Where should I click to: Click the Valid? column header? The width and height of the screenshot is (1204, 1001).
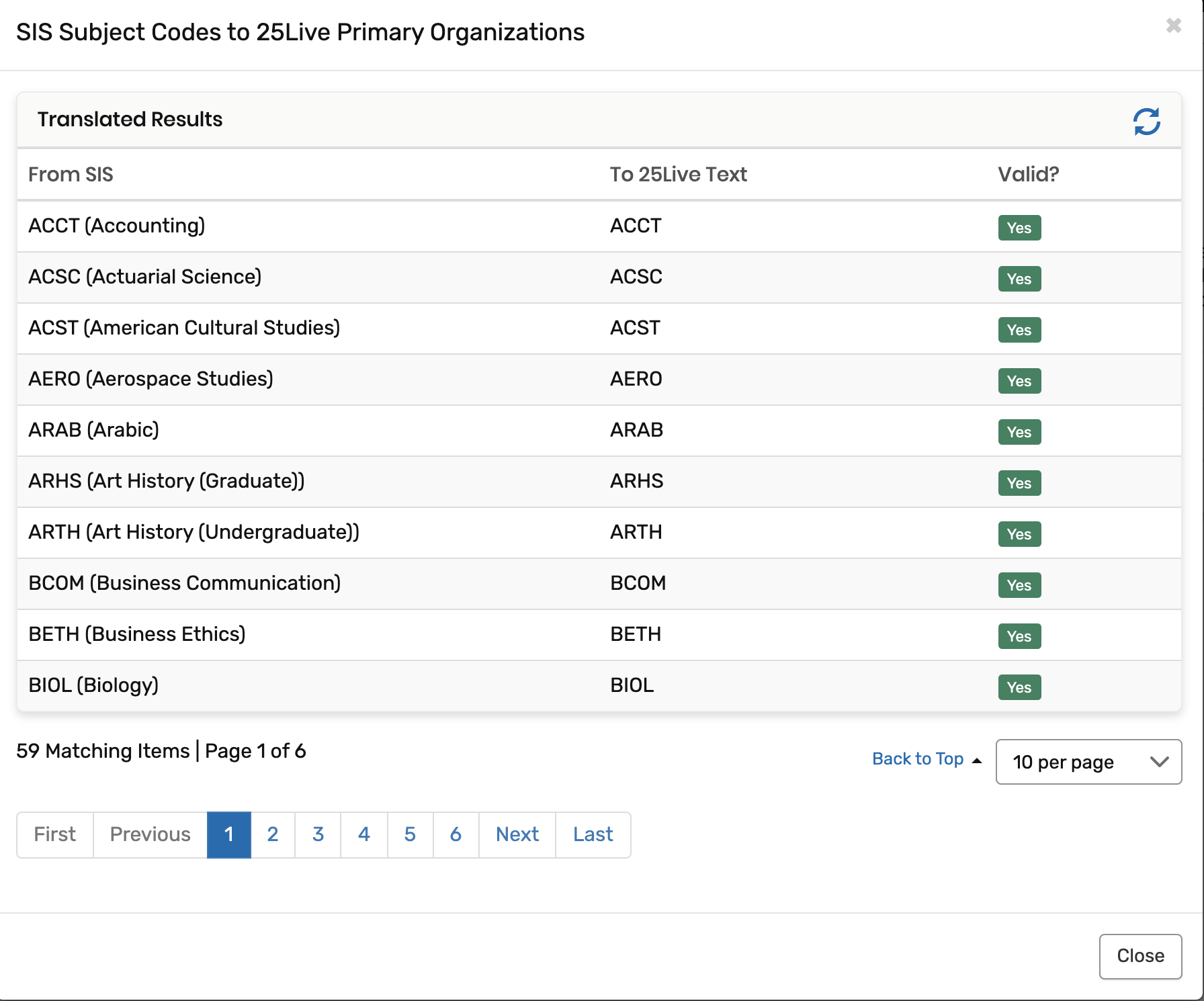point(1028,175)
